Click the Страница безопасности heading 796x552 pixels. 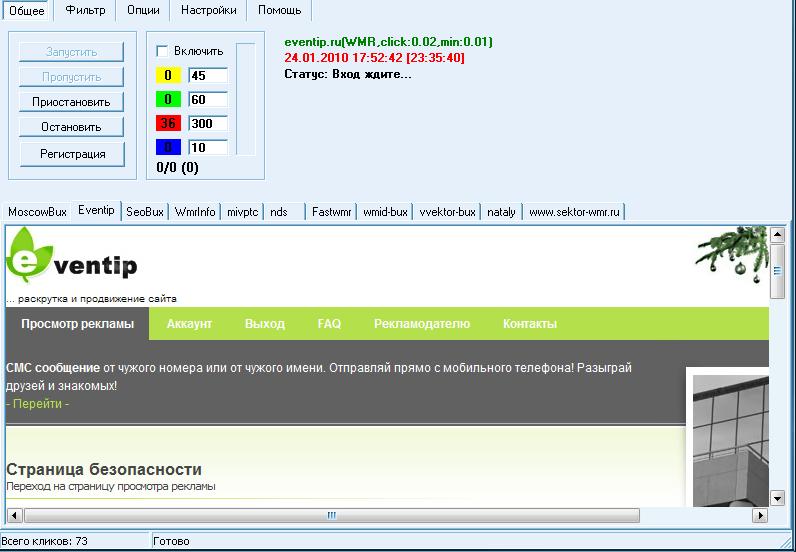pyautogui.click(x=104, y=469)
